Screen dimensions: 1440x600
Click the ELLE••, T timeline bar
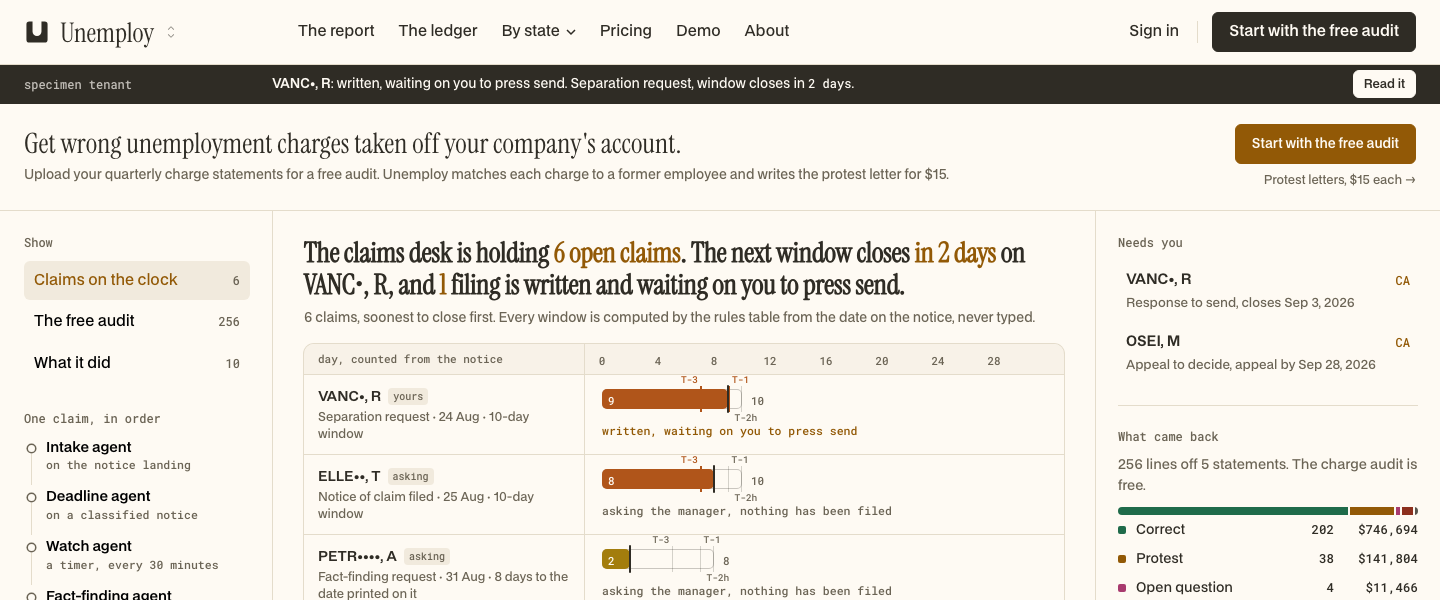671,480
